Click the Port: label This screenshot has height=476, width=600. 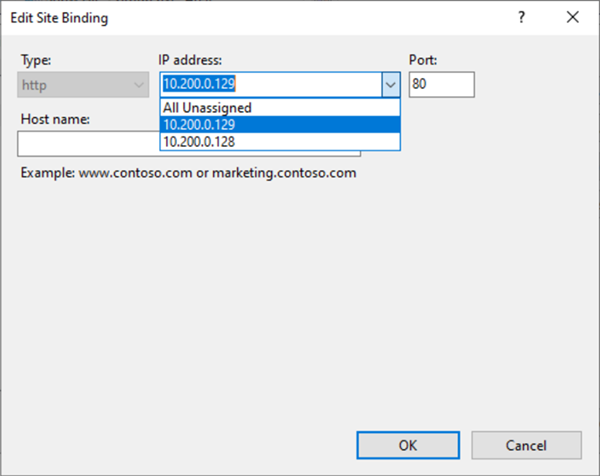422,61
